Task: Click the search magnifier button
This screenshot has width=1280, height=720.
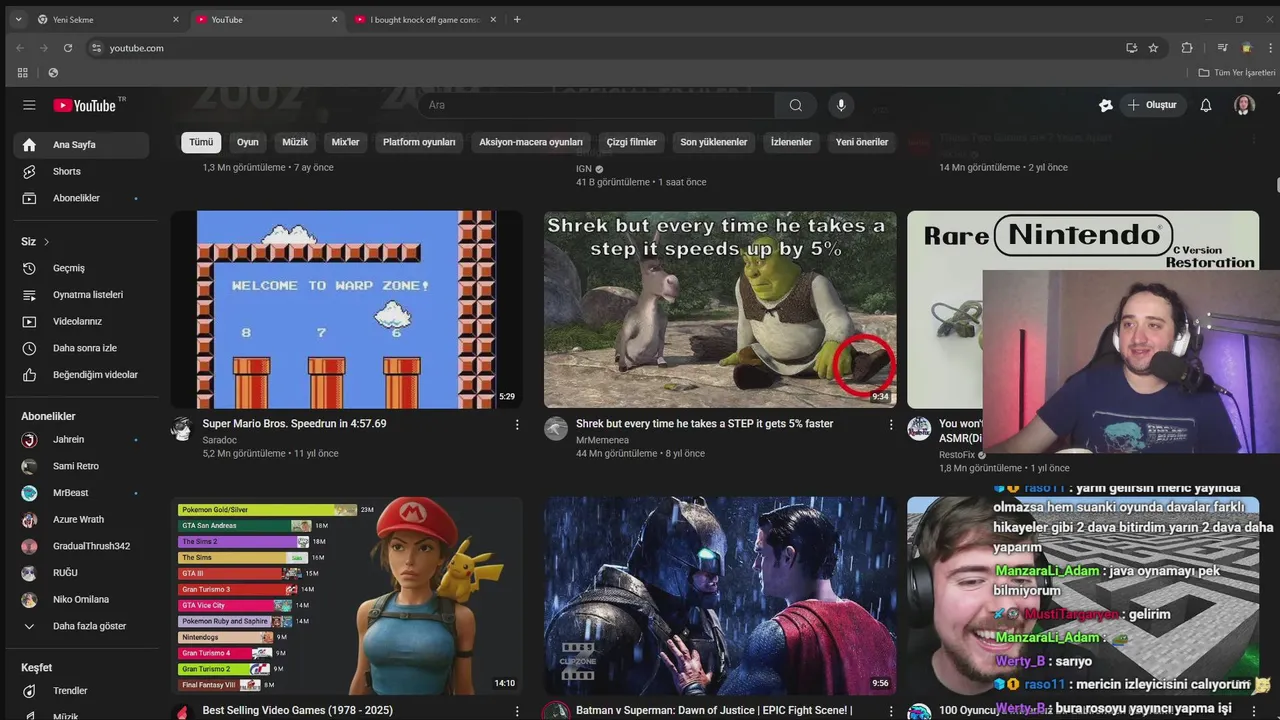Action: click(795, 105)
